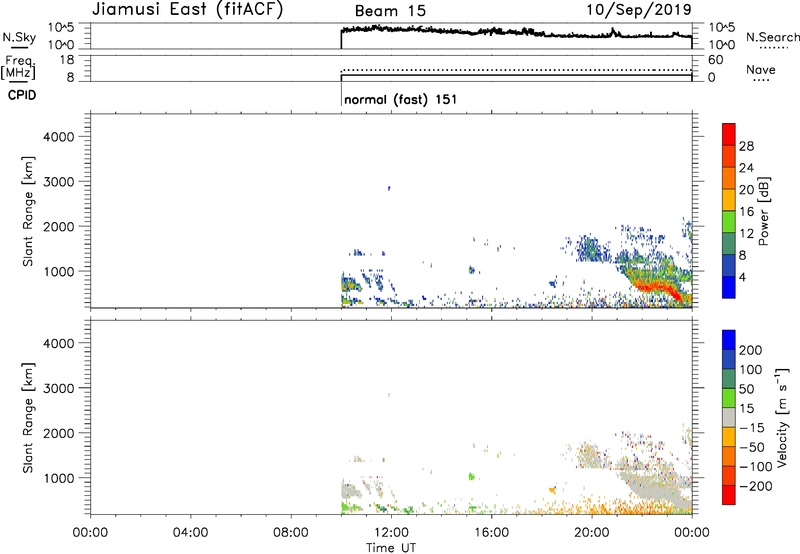
Task: Pick the light green segment of power colorbar
Action: click(729, 222)
